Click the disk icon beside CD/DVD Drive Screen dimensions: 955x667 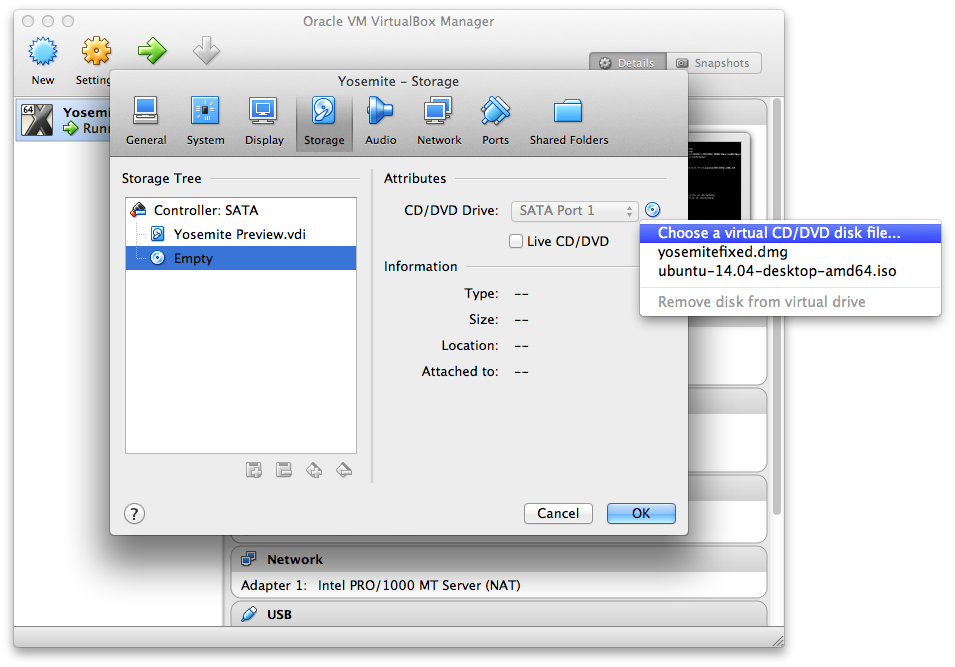point(653,210)
